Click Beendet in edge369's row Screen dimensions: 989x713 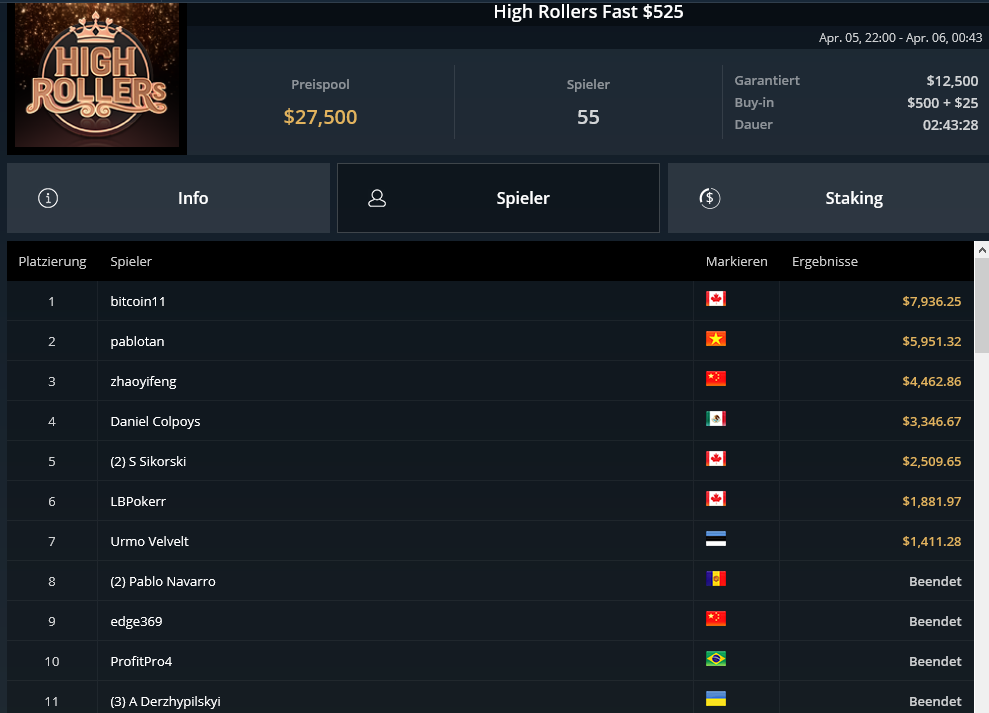935,622
